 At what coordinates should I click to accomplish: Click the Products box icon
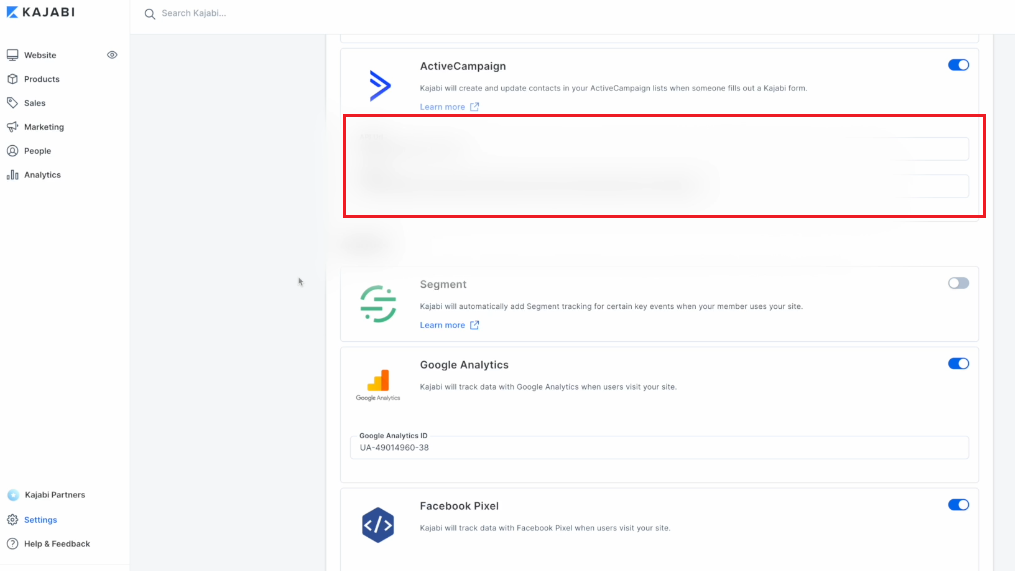[x=12, y=79]
